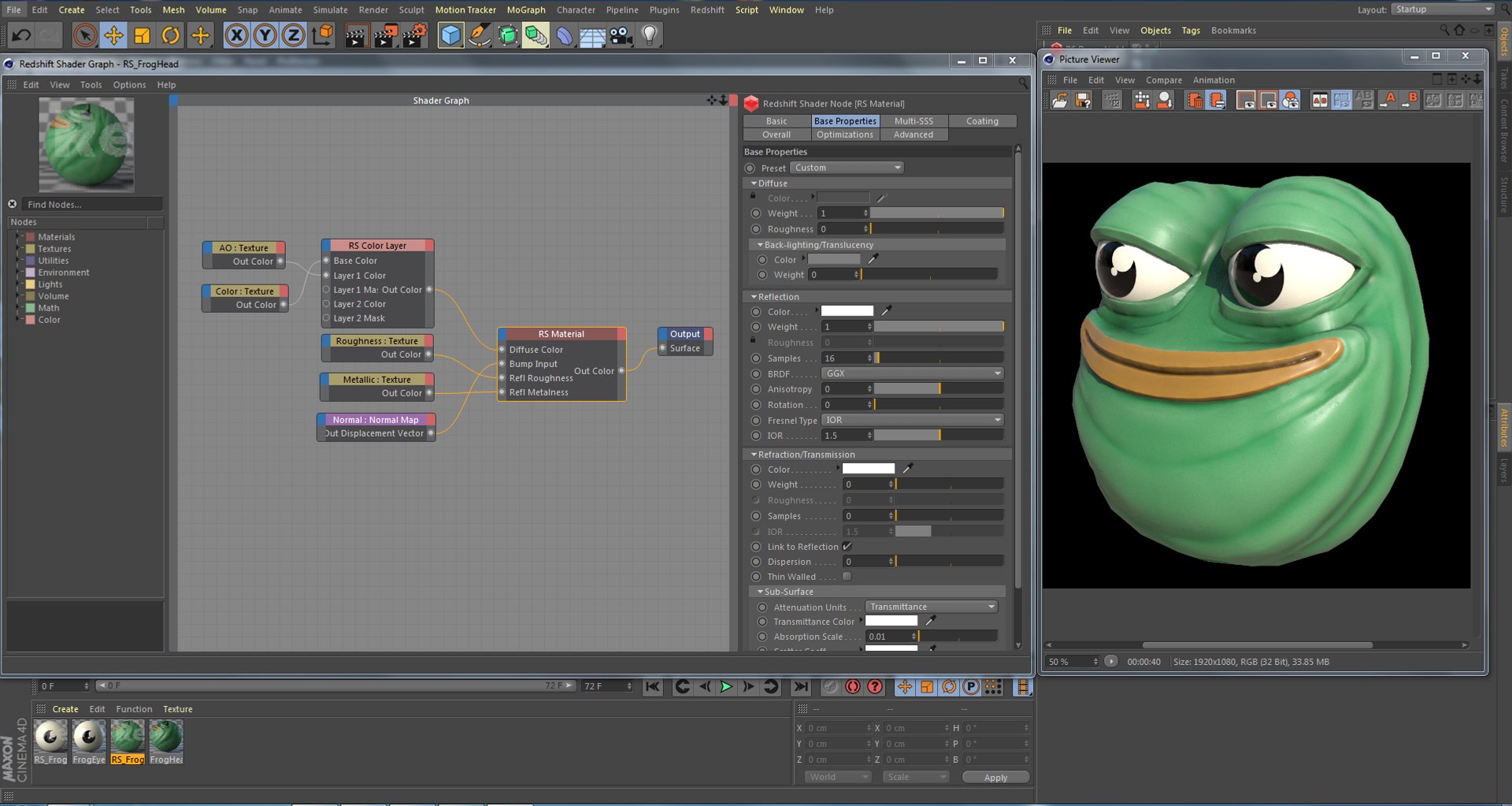Click autokeying red button

pyautogui.click(x=853, y=687)
